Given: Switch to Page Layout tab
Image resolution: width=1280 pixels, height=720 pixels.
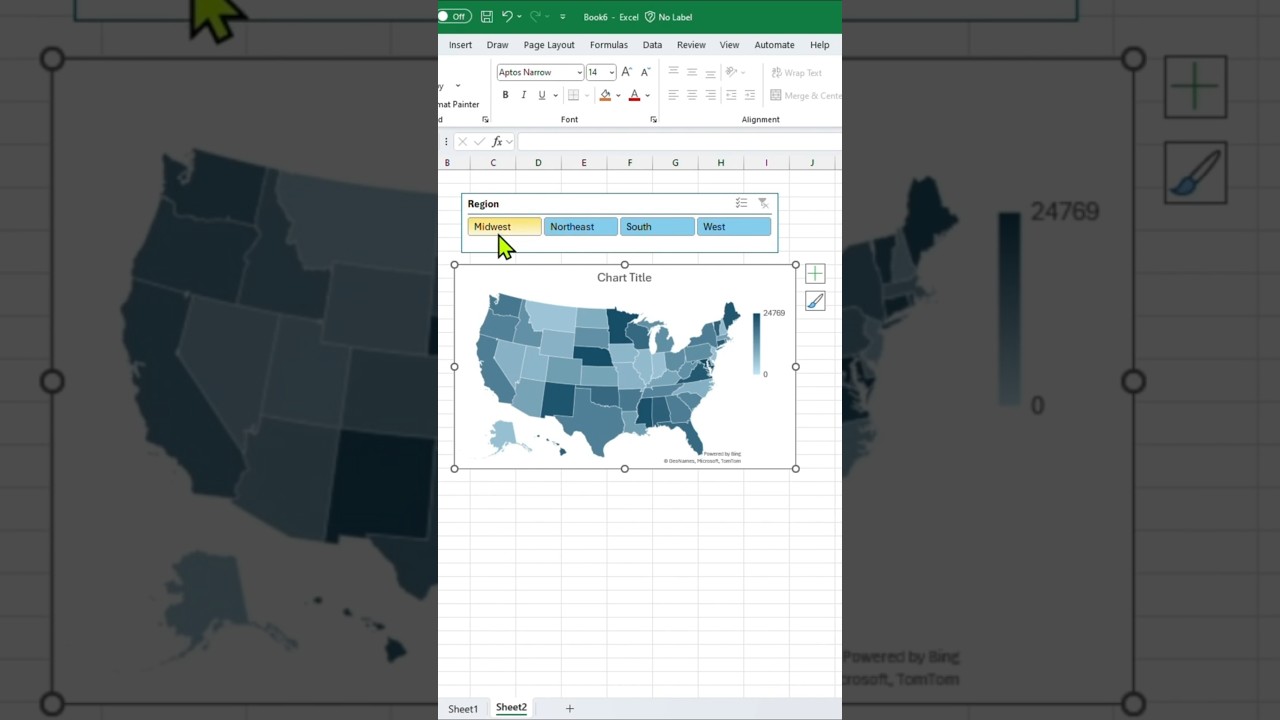Looking at the screenshot, I should coord(549,45).
